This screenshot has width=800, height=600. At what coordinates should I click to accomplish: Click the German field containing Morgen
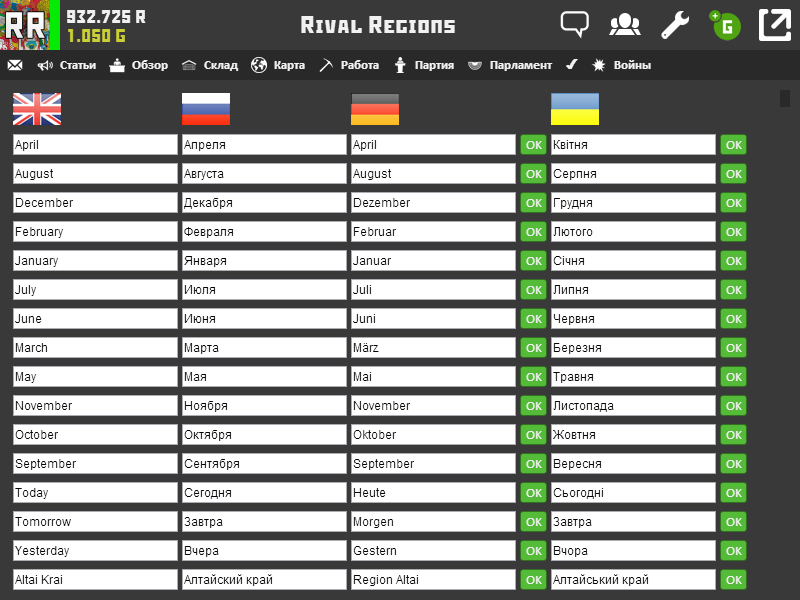[x=434, y=522]
